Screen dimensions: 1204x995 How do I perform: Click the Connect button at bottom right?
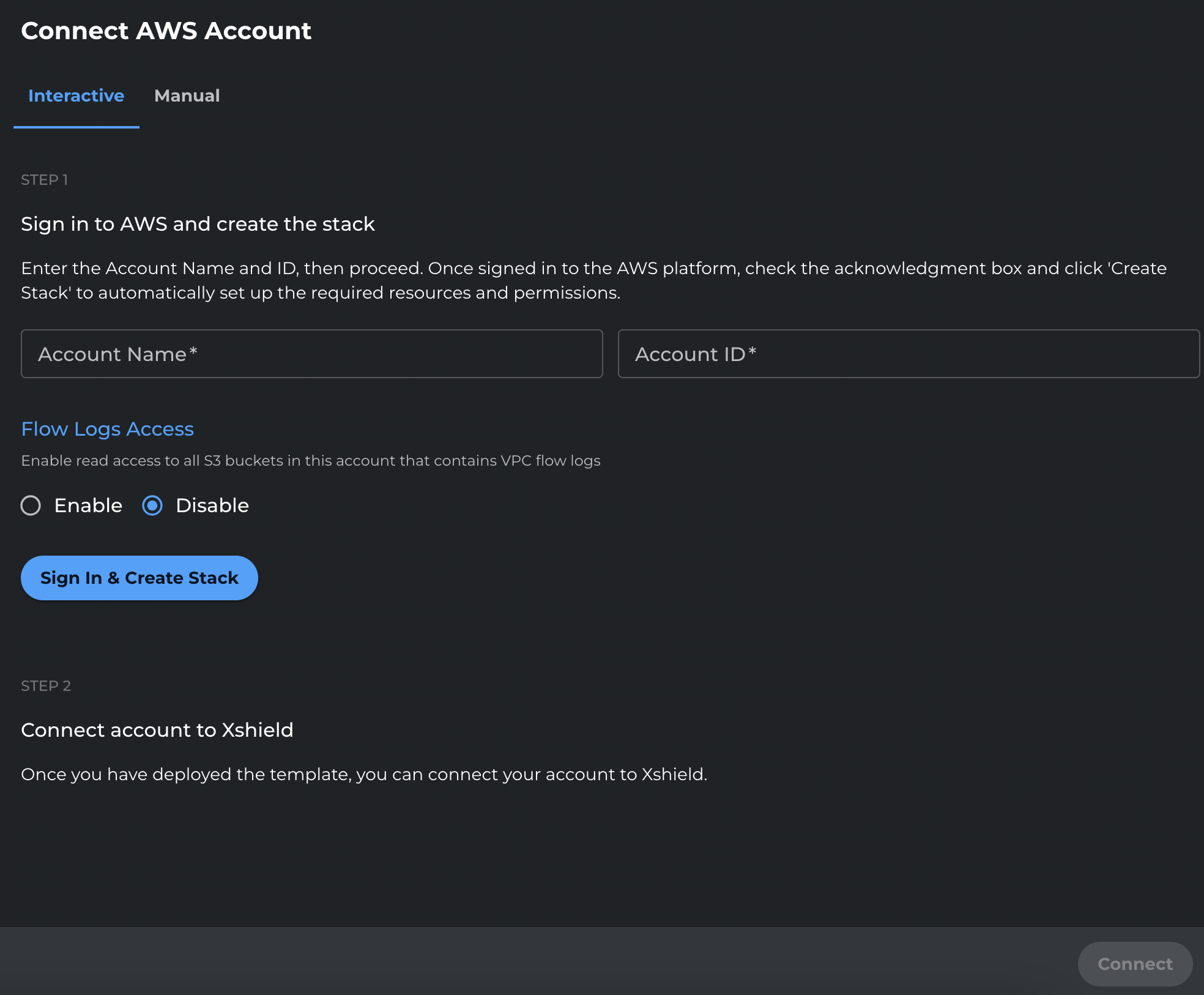(1134, 963)
